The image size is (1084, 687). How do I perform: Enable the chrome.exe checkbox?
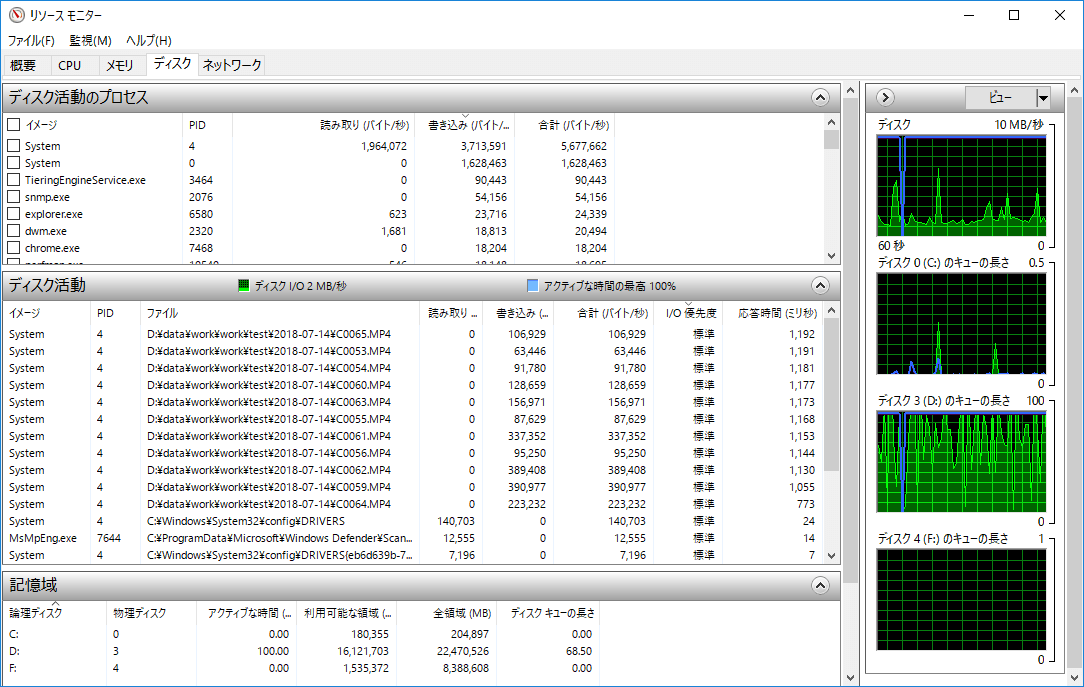(x=14, y=248)
